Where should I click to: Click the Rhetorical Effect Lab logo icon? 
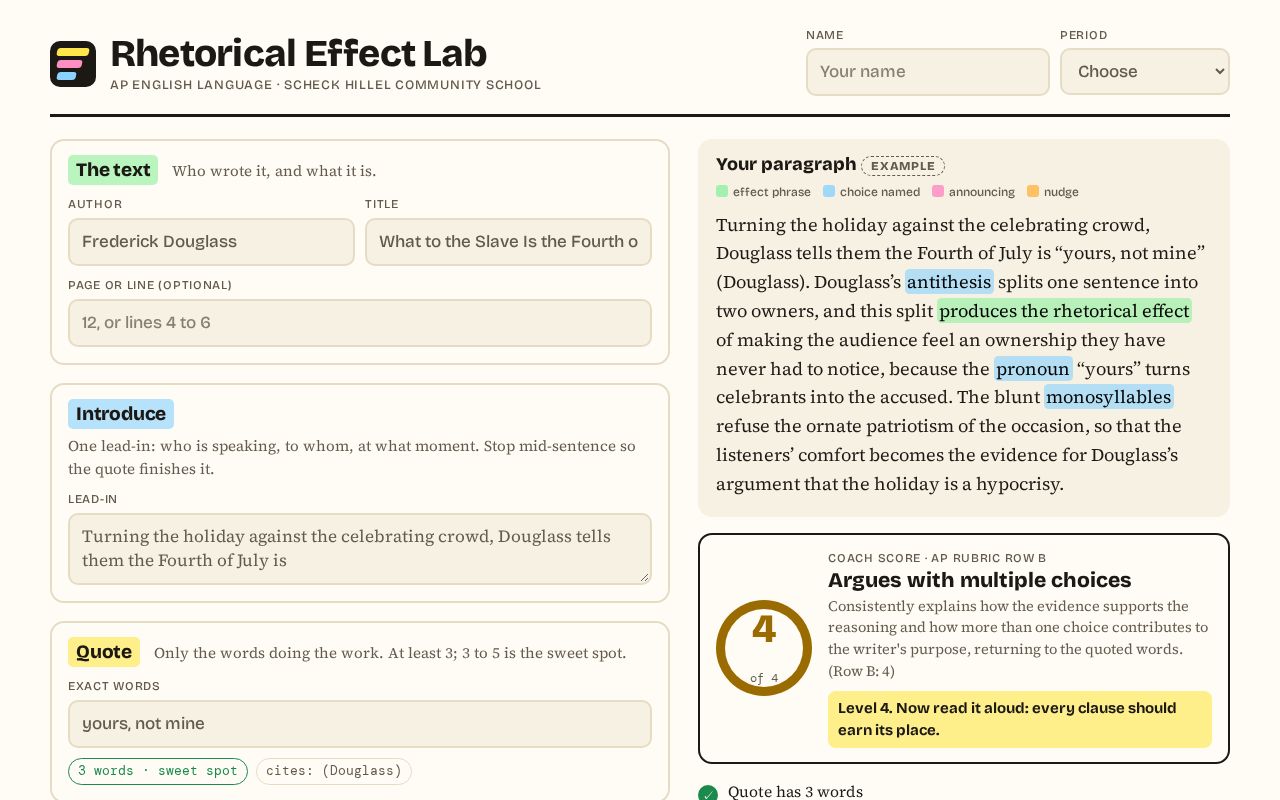tap(73, 64)
